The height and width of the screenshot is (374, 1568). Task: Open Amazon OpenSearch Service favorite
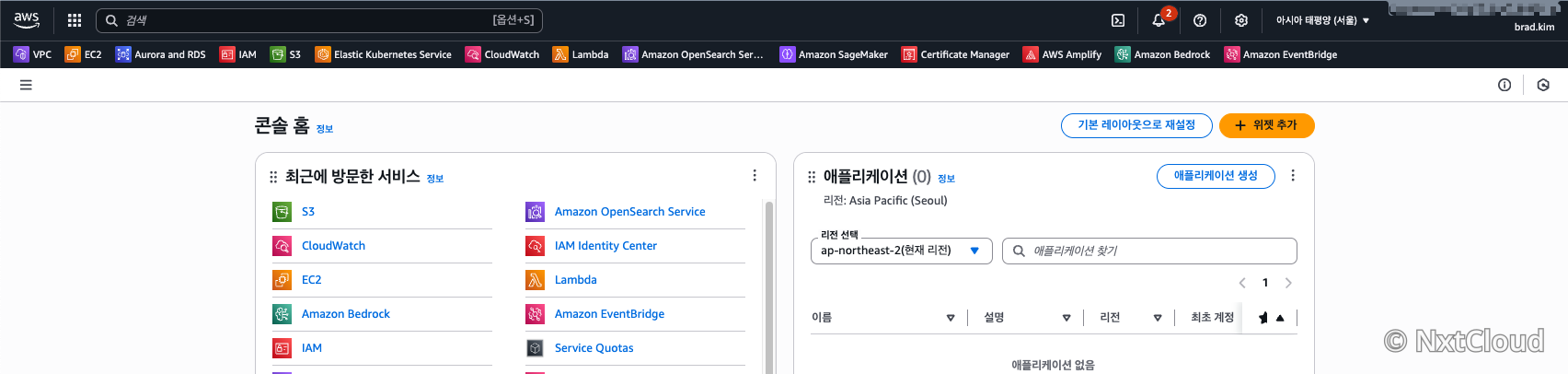click(693, 54)
